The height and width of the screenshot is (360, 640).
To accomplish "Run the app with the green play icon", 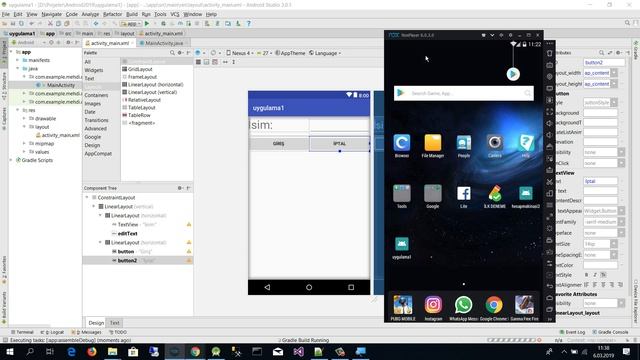I will 147,24.
